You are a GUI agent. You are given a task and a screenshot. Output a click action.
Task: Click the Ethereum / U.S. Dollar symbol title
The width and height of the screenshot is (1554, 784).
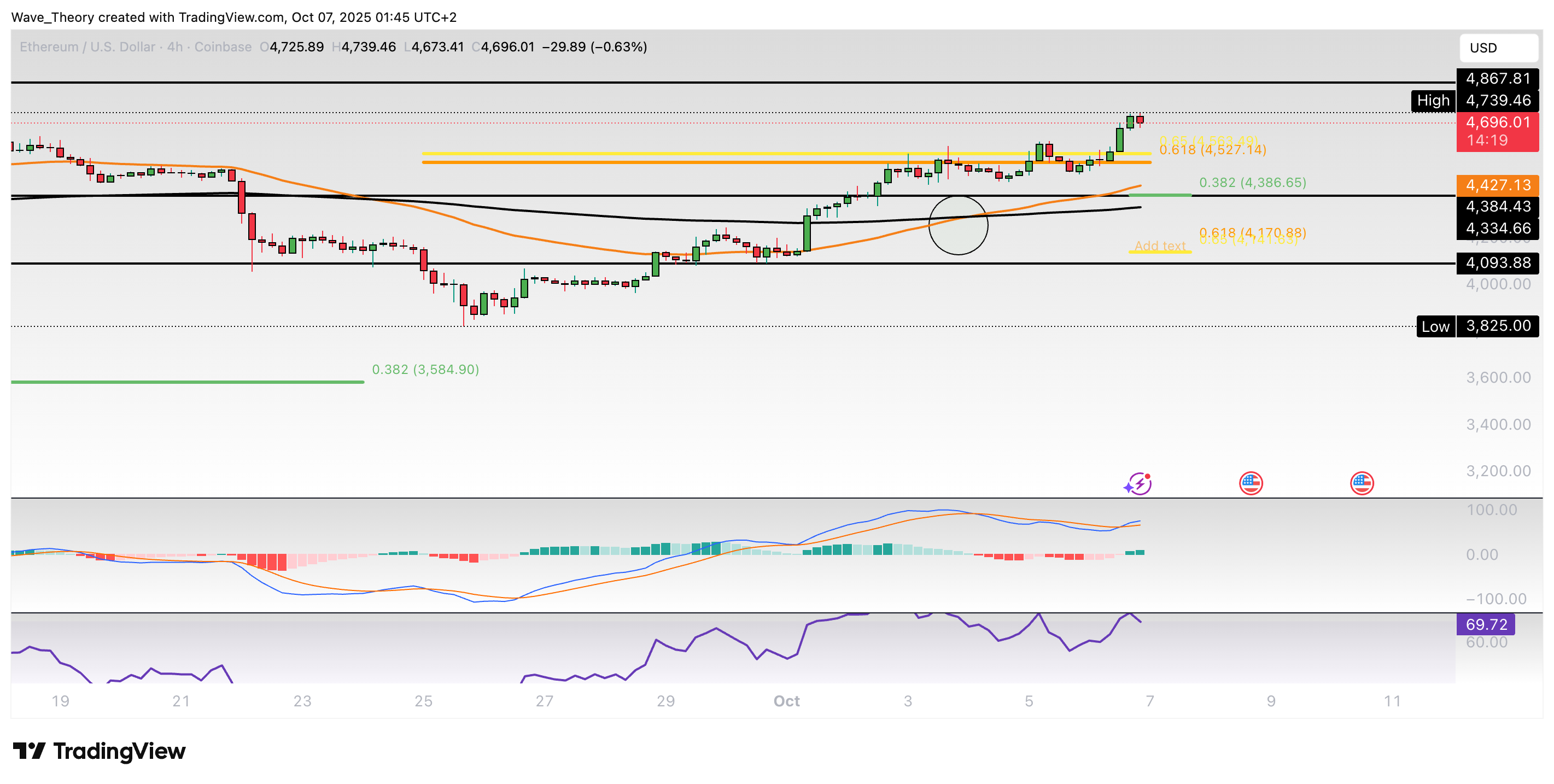pyautogui.click(x=87, y=47)
